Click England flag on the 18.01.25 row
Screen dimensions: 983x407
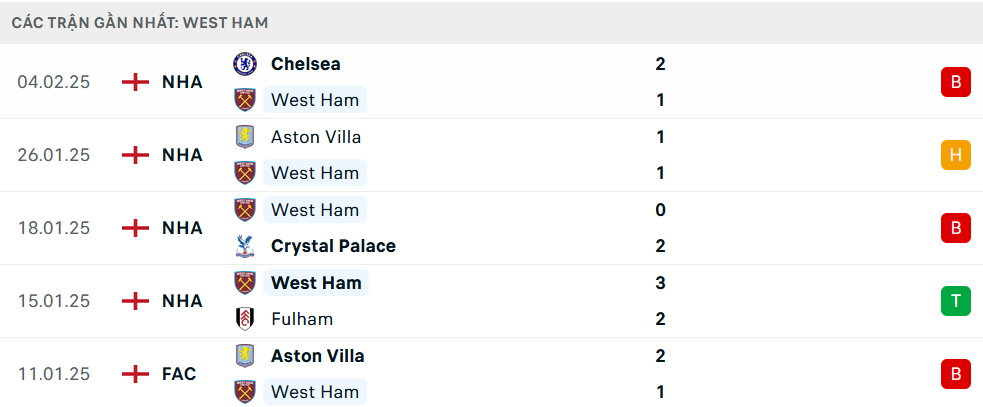pos(135,228)
